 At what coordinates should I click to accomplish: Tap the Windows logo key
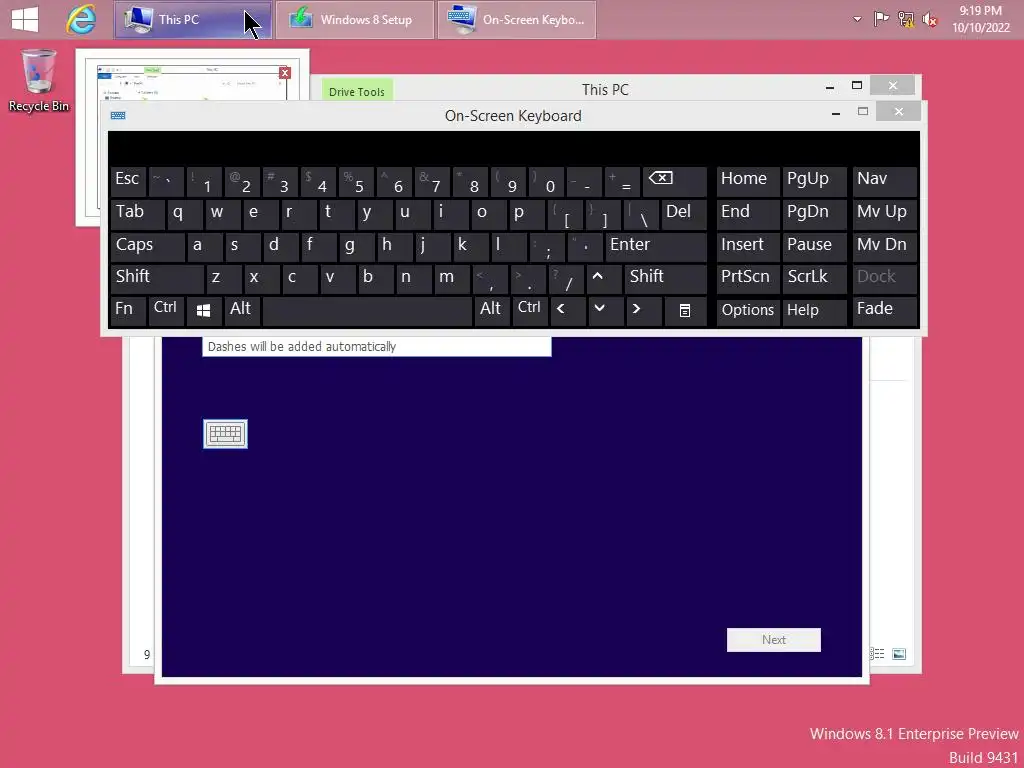click(x=204, y=311)
